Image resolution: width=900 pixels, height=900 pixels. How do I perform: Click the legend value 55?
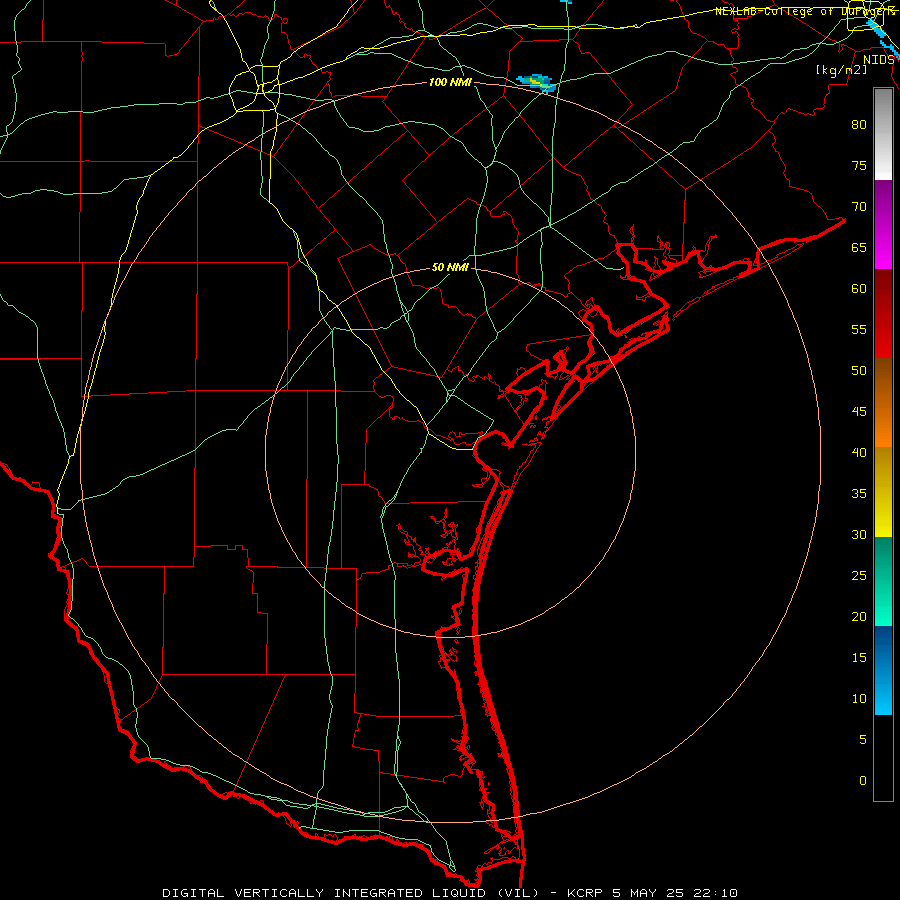click(859, 329)
